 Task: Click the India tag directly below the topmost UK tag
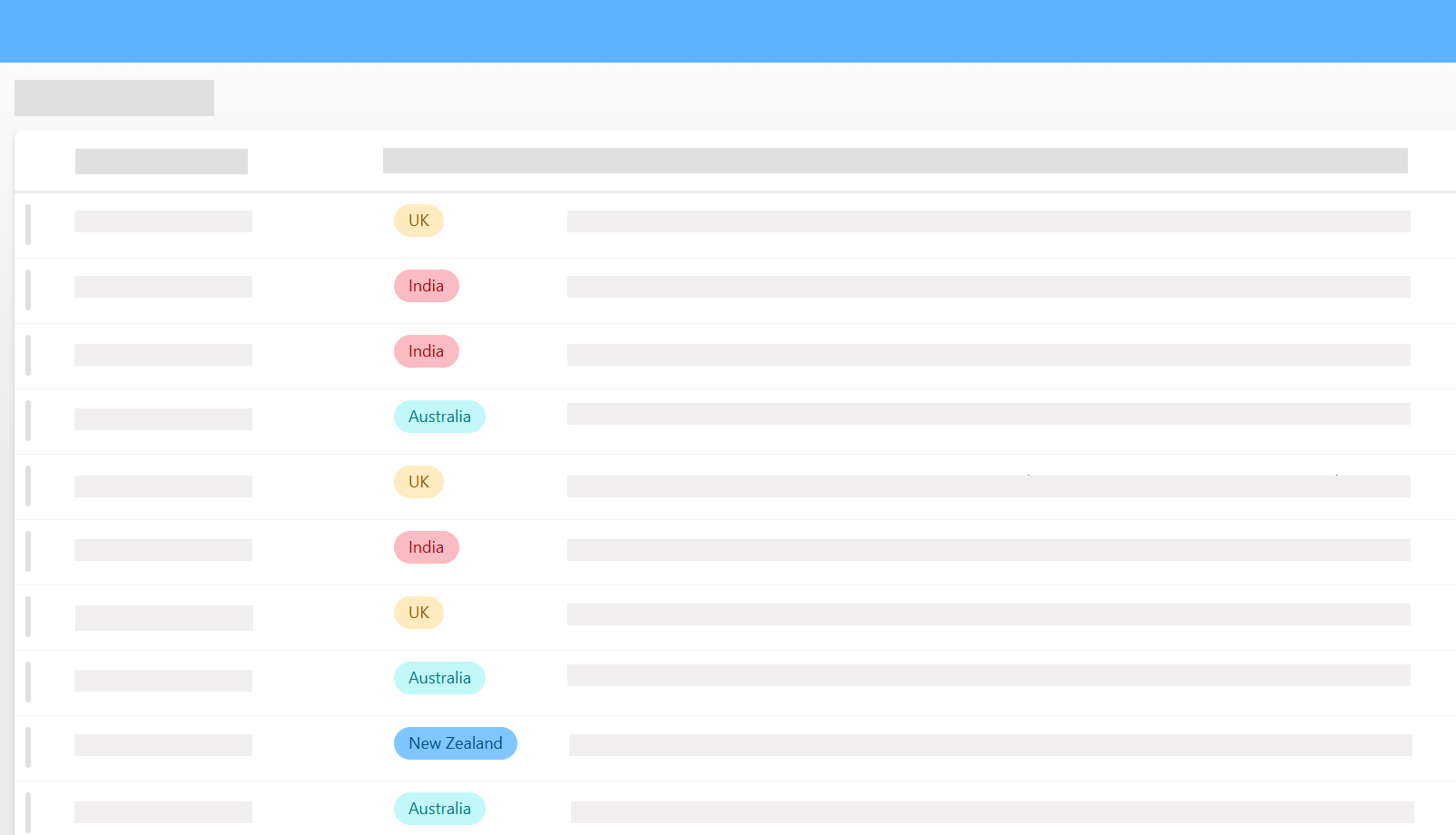(x=426, y=286)
